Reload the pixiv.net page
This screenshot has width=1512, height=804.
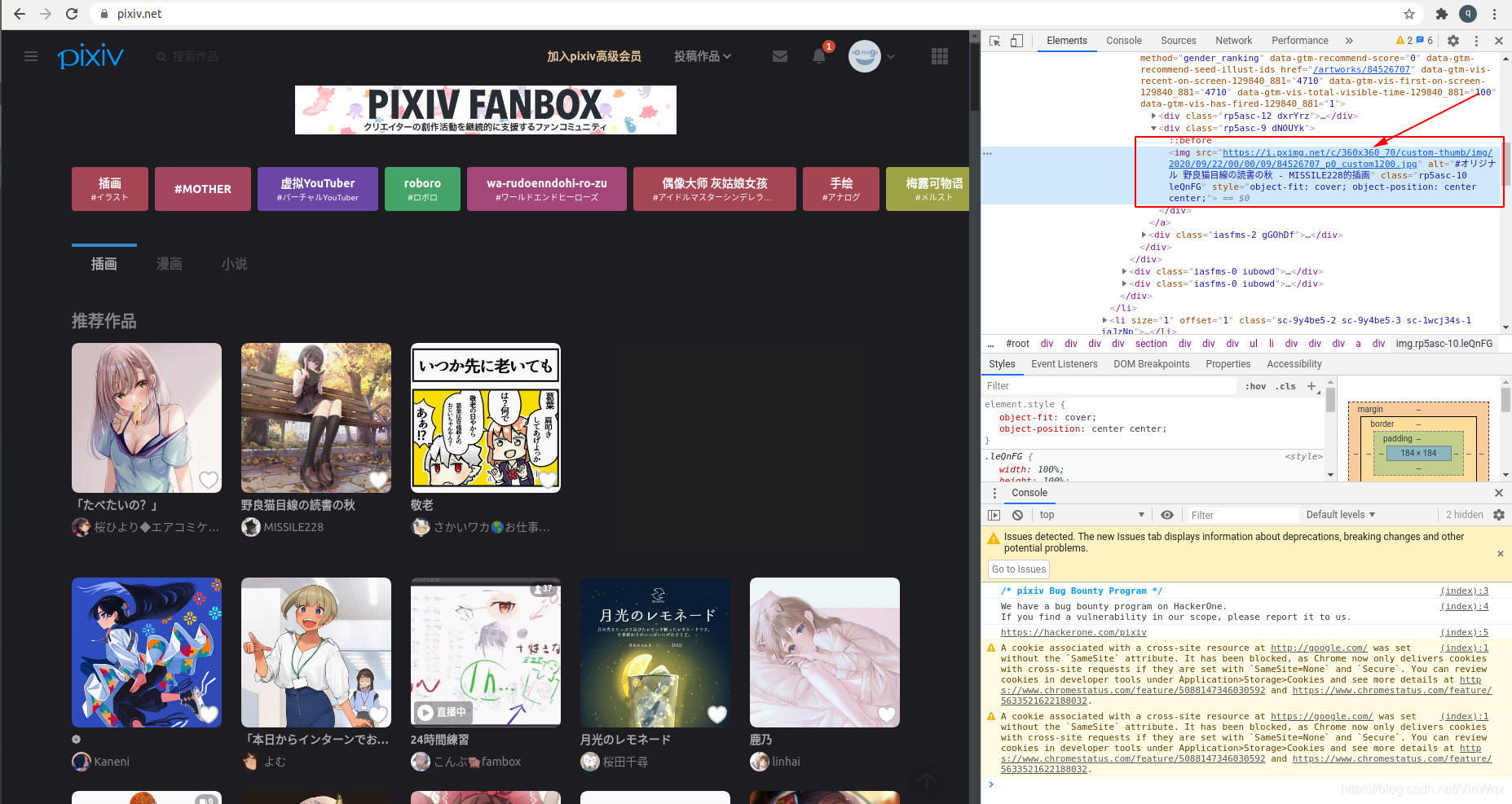tap(72, 14)
